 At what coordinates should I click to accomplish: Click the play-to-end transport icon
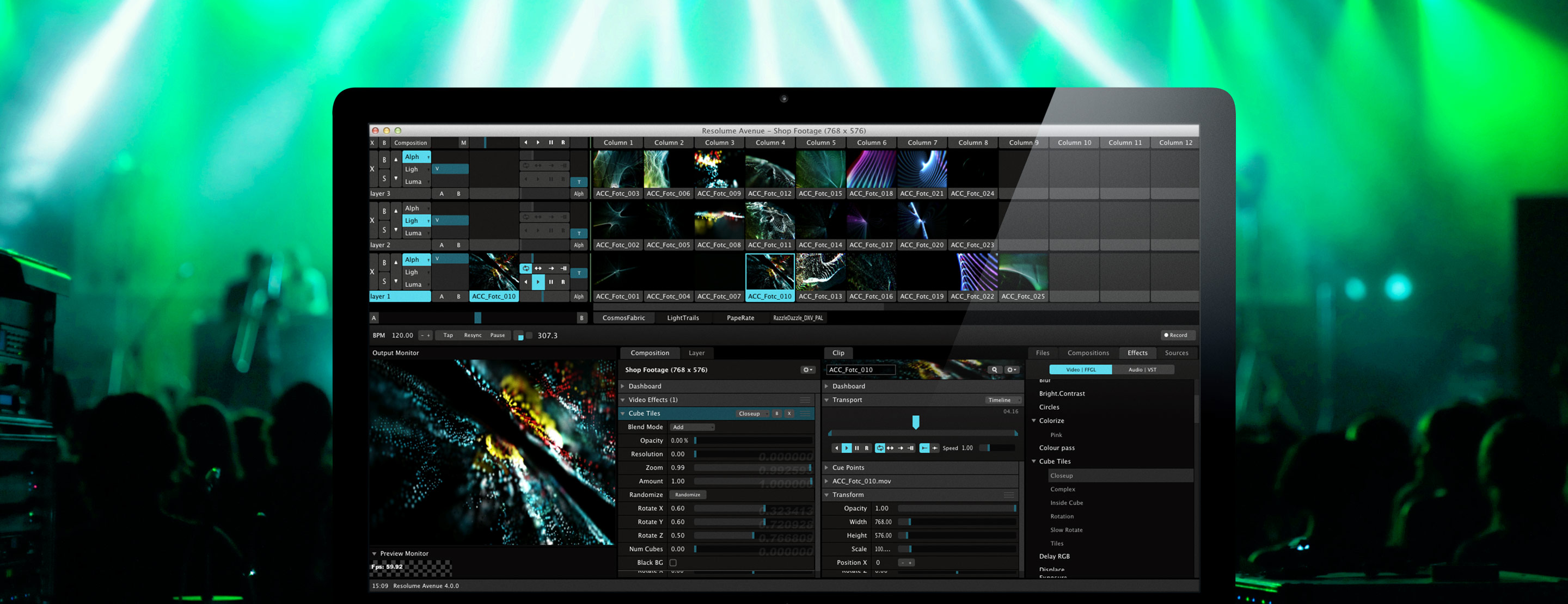(x=911, y=448)
